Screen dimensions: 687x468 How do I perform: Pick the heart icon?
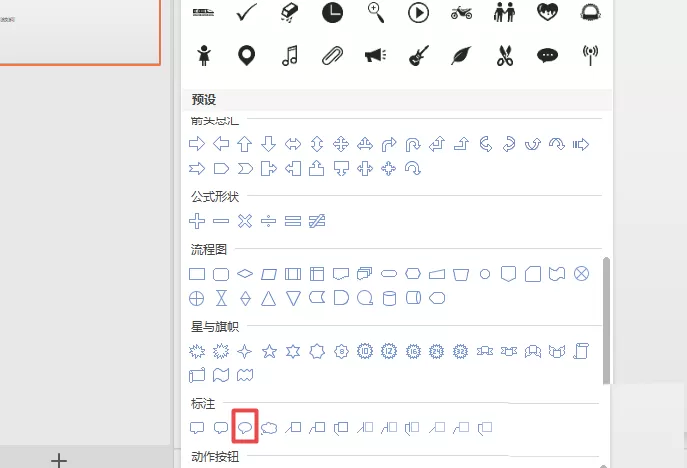click(x=547, y=12)
